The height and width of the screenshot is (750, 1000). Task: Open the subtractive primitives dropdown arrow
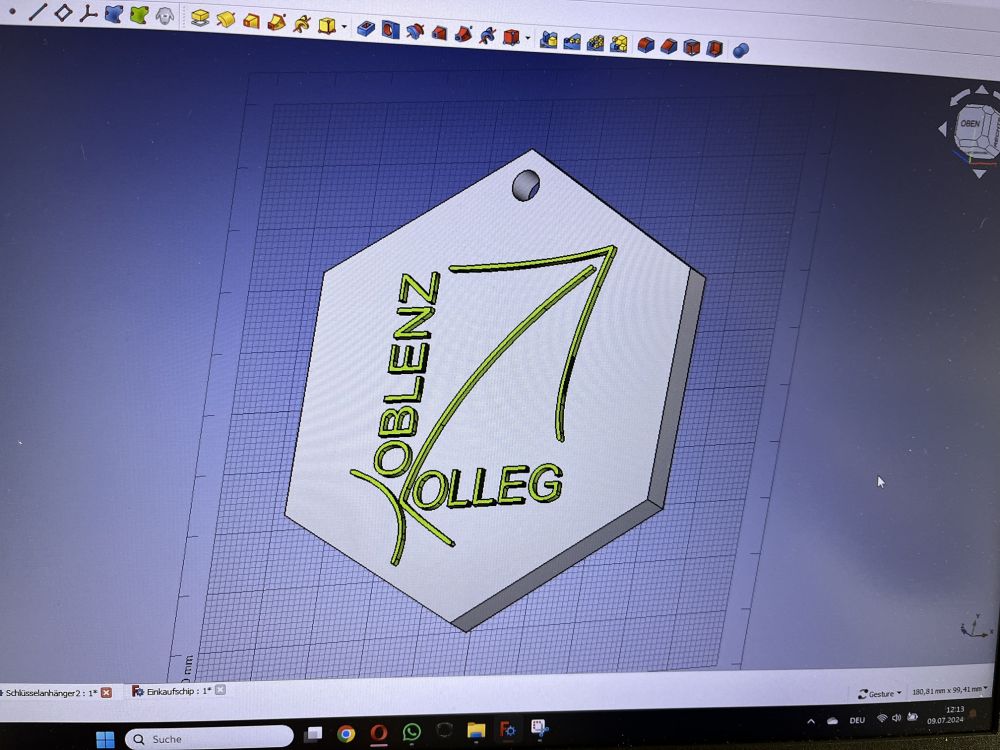pos(527,39)
